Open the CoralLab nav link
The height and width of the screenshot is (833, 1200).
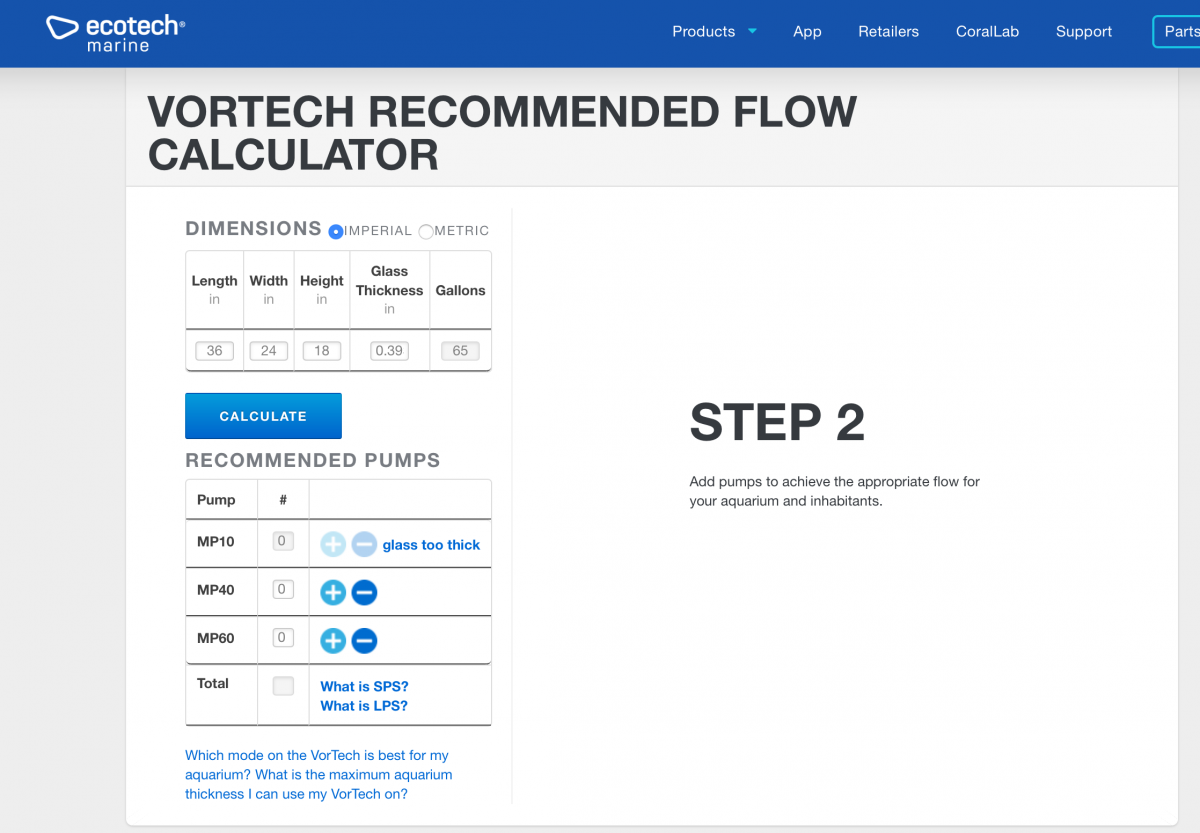987,31
